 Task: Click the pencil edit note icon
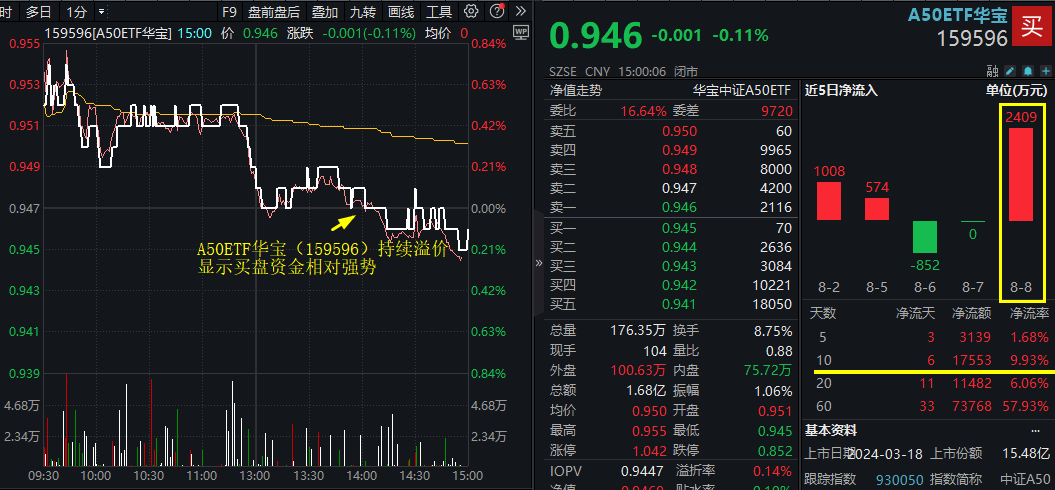1009,72
